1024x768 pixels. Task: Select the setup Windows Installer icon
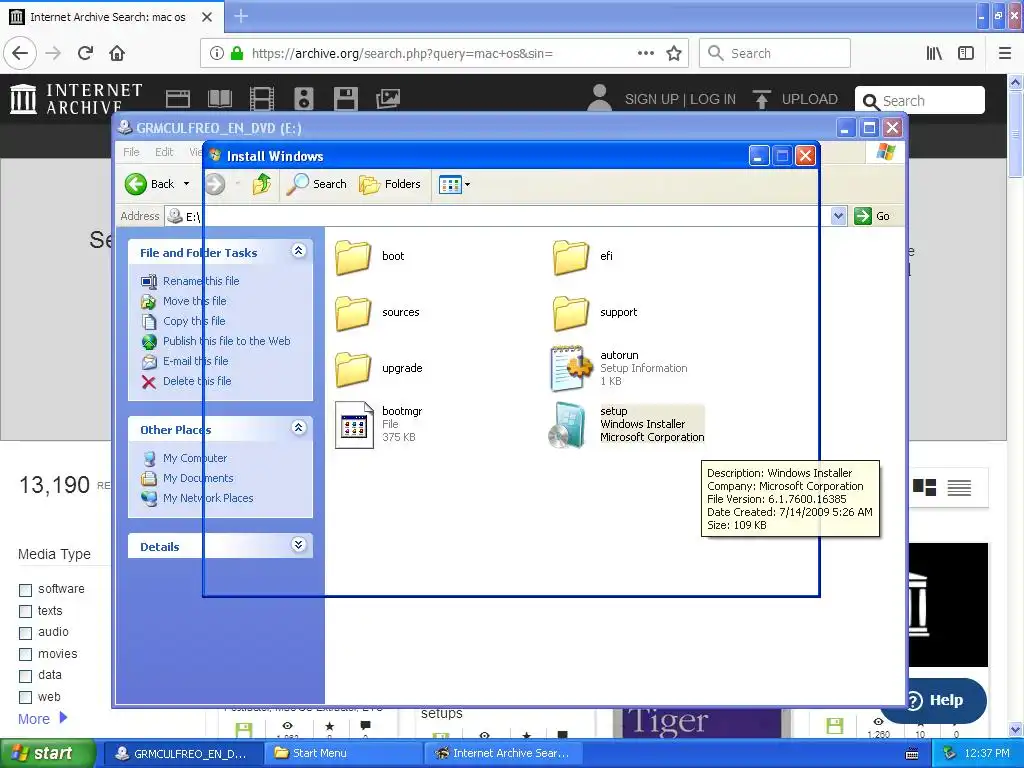pyautogui.click(x=567, y=425)
